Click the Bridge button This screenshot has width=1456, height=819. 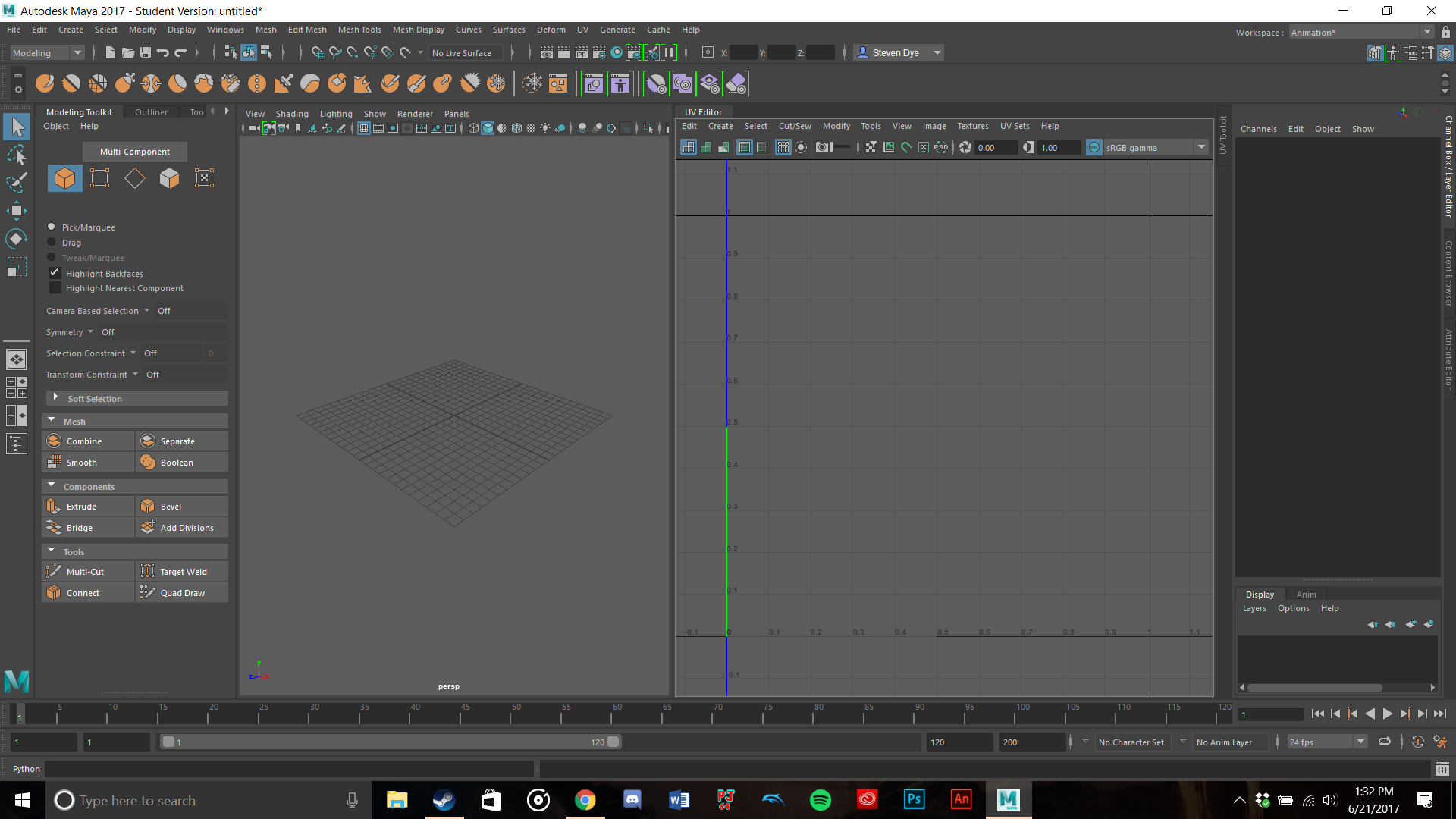(x=89, y=527)
